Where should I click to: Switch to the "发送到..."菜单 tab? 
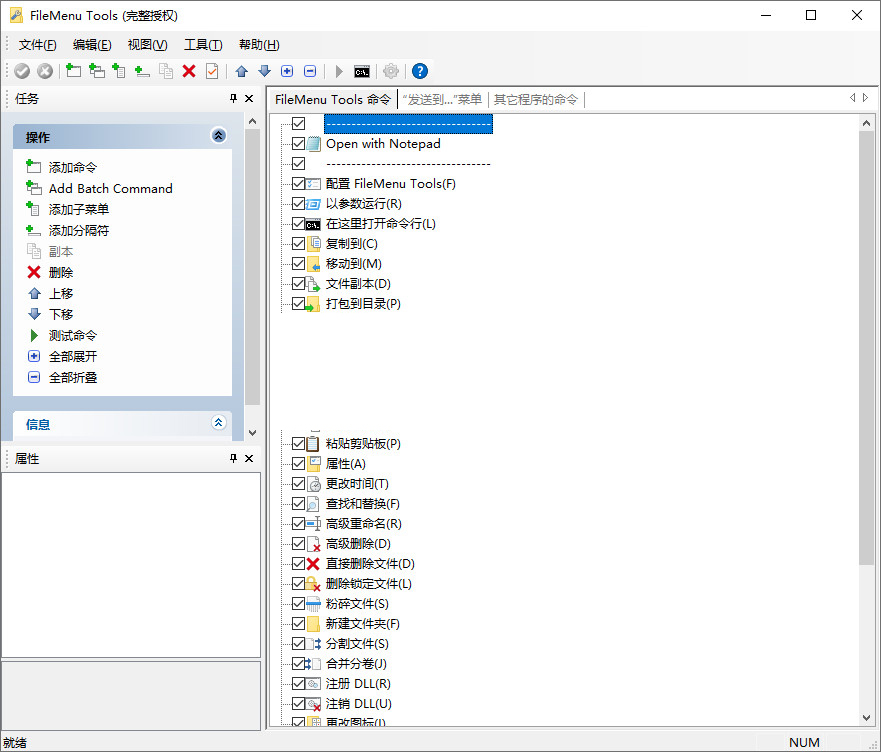442,99
